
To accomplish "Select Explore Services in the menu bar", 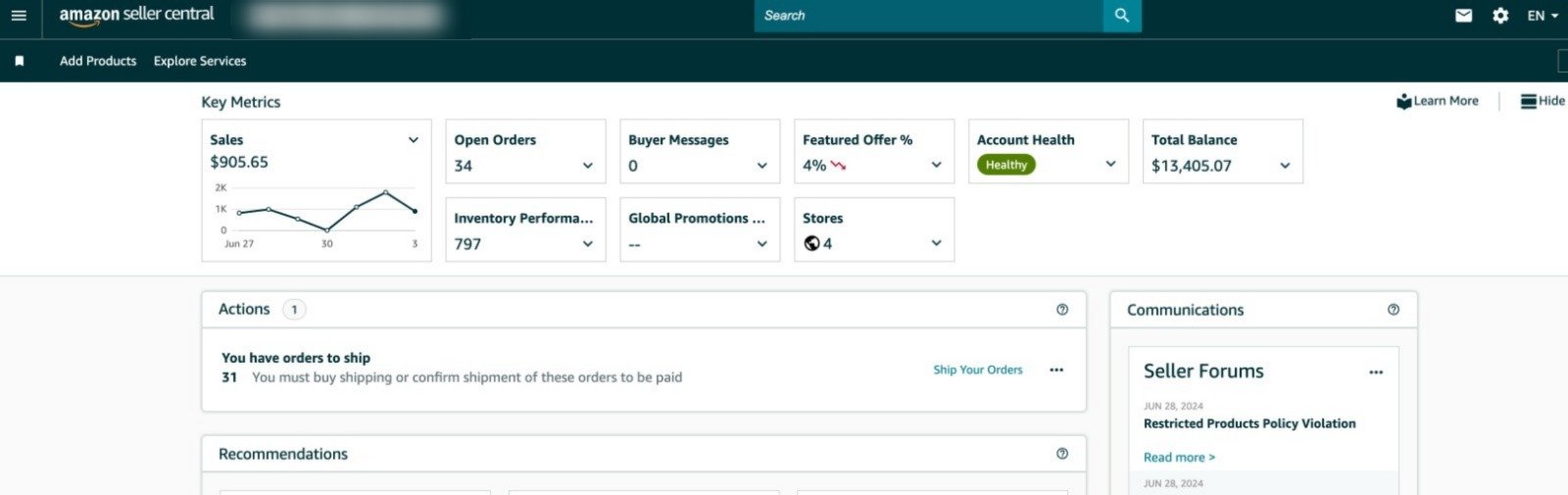I will coord(200,61).
